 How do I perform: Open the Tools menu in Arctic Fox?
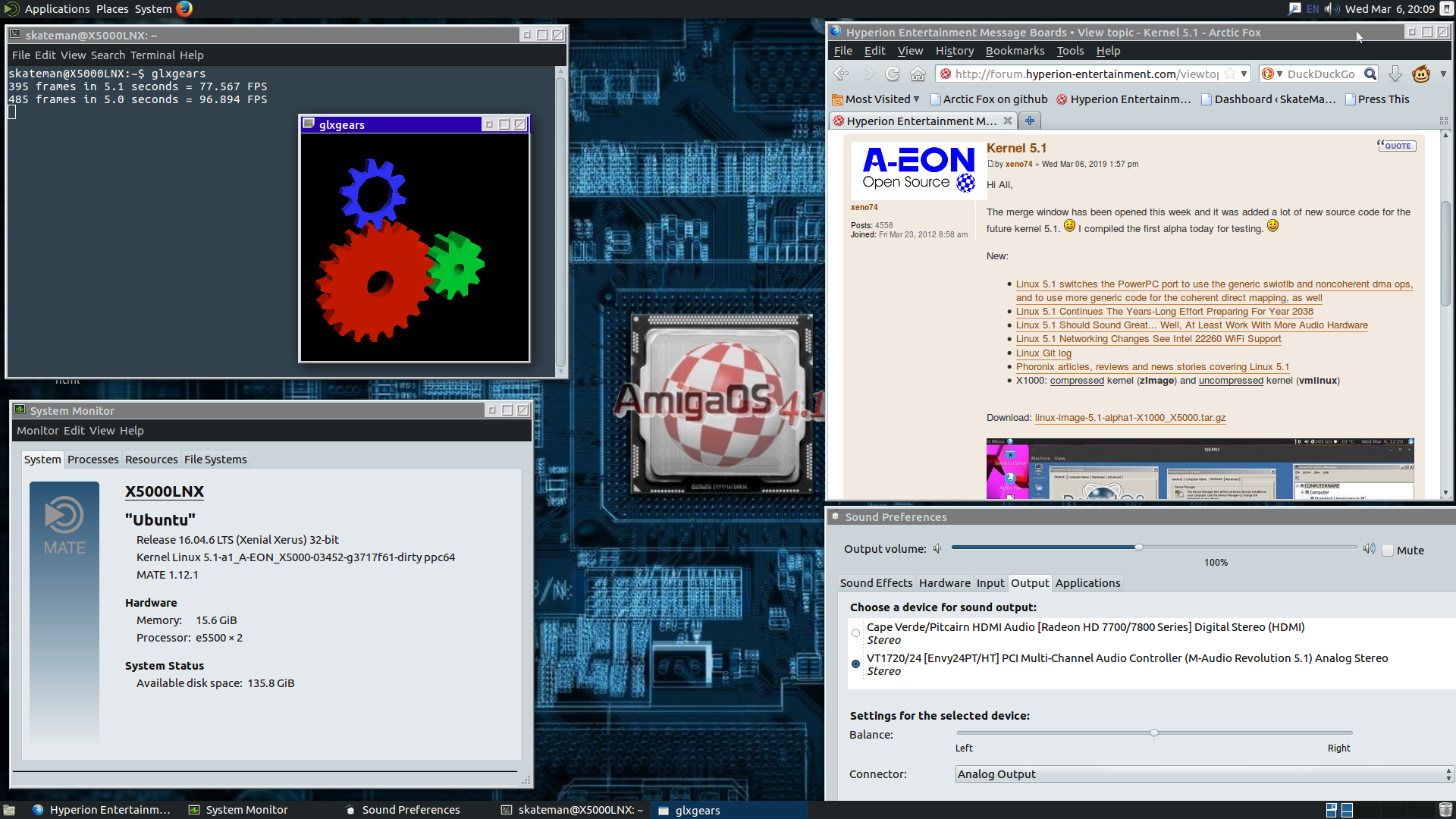click(1070, 51)
